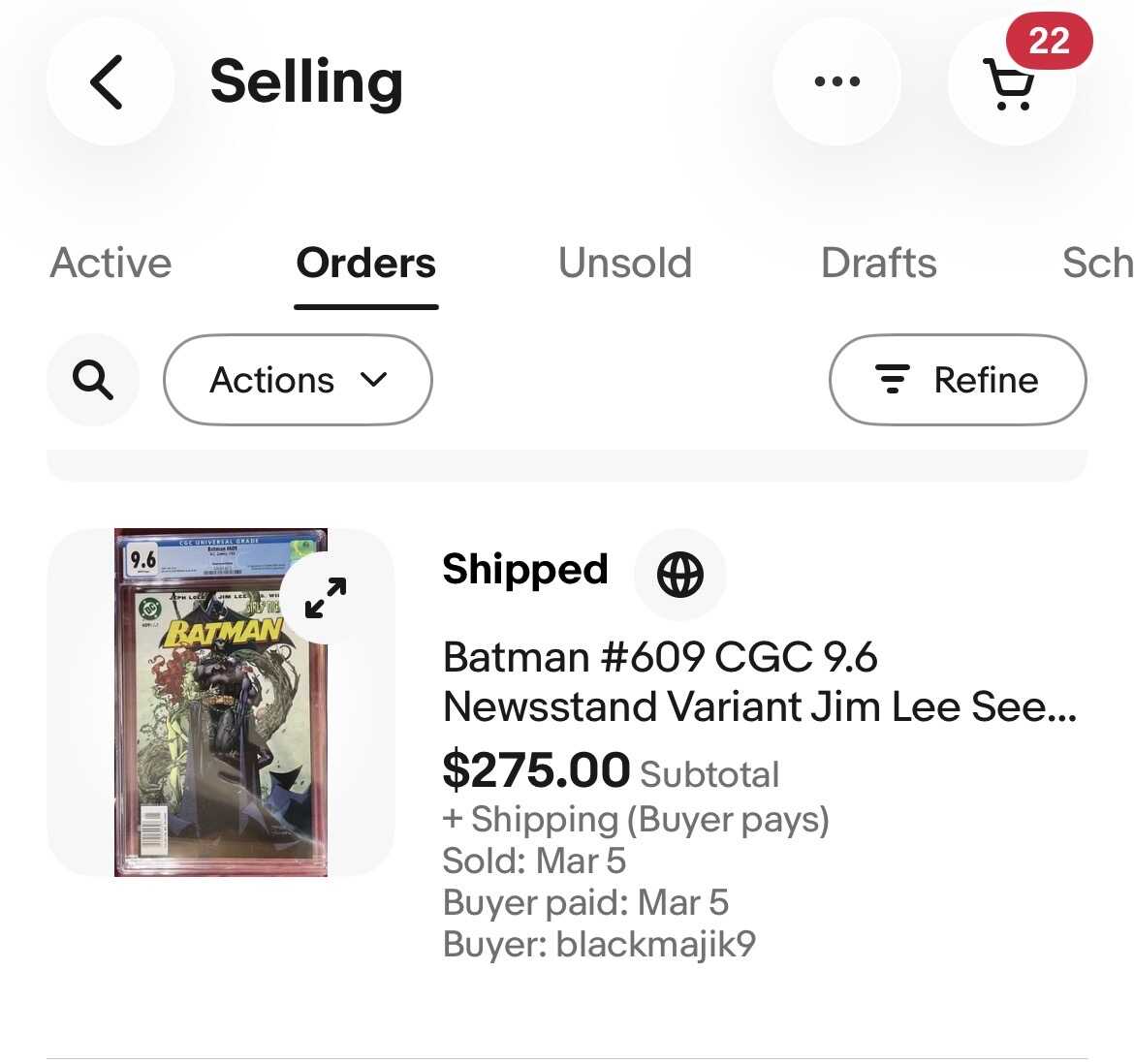1134x1064 pixels.
Task: Switch to the Active tab
Action: click(x=110, y=264)
